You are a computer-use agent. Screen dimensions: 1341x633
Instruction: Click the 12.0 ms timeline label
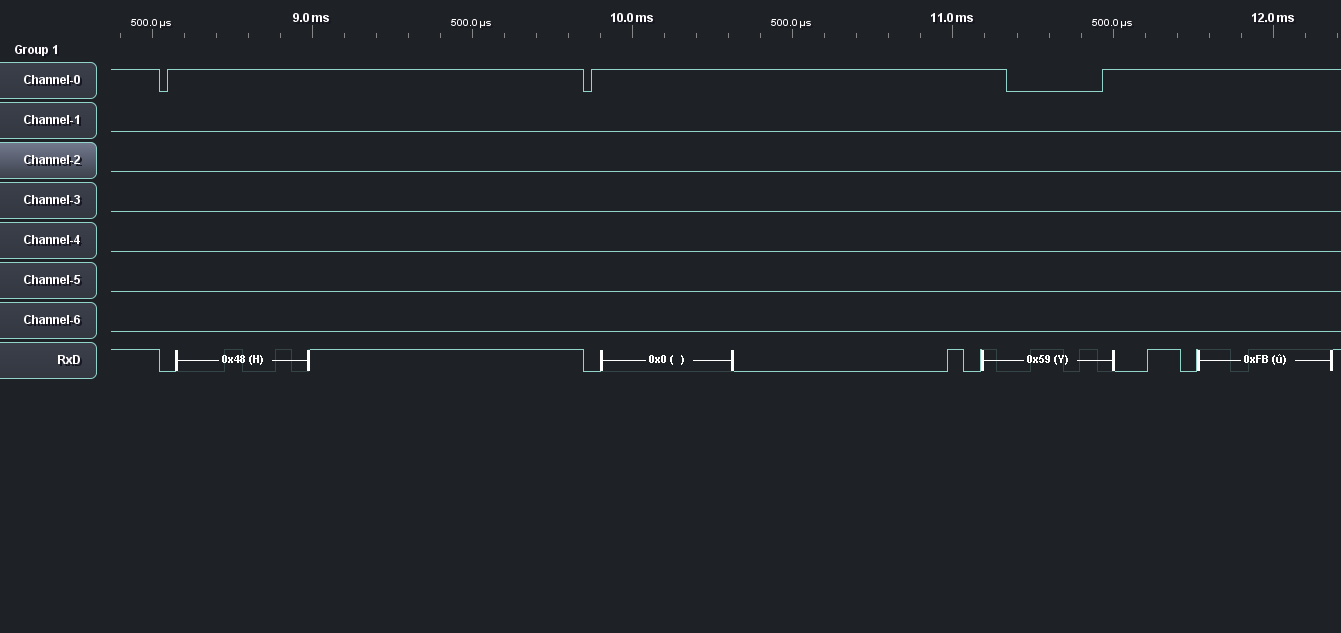1272,18
